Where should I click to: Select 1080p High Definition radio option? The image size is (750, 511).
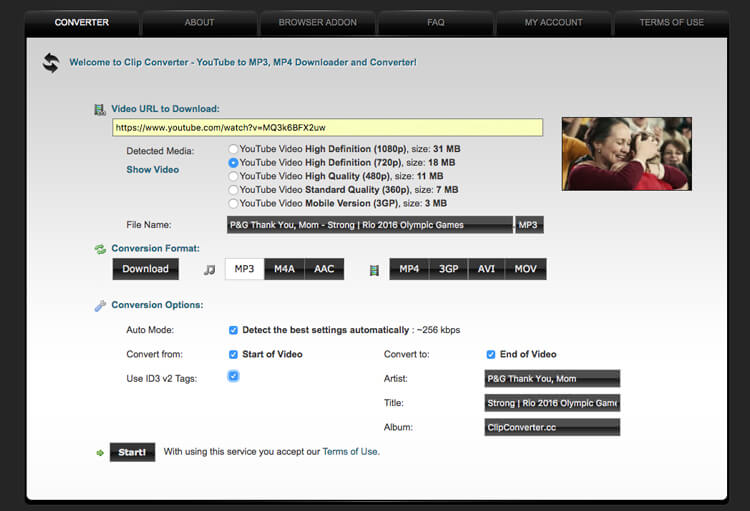pyautogui.click(x=233, y=149)
